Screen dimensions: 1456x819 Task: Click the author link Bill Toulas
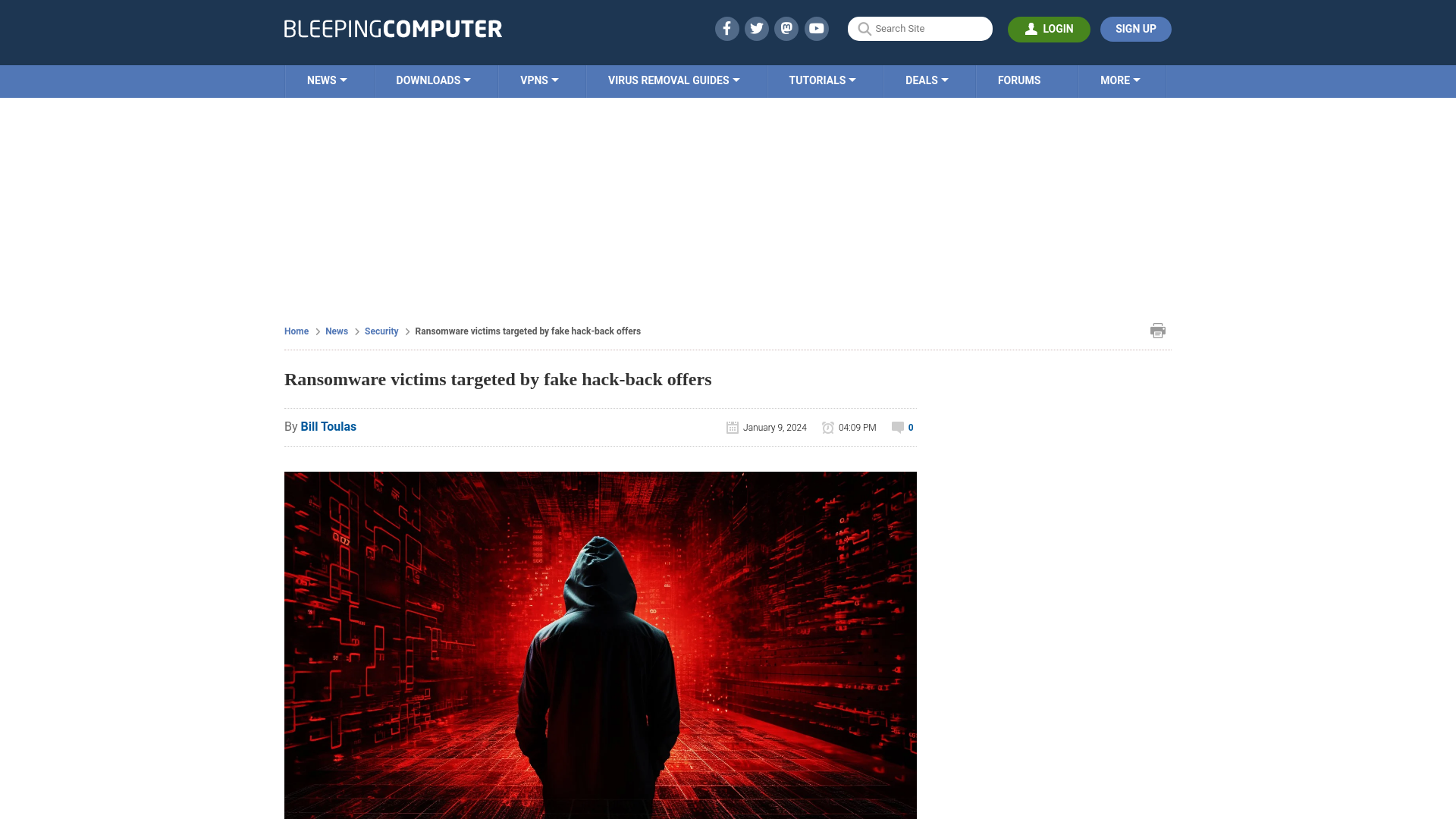pyautogui.click(x=328, y=426)
